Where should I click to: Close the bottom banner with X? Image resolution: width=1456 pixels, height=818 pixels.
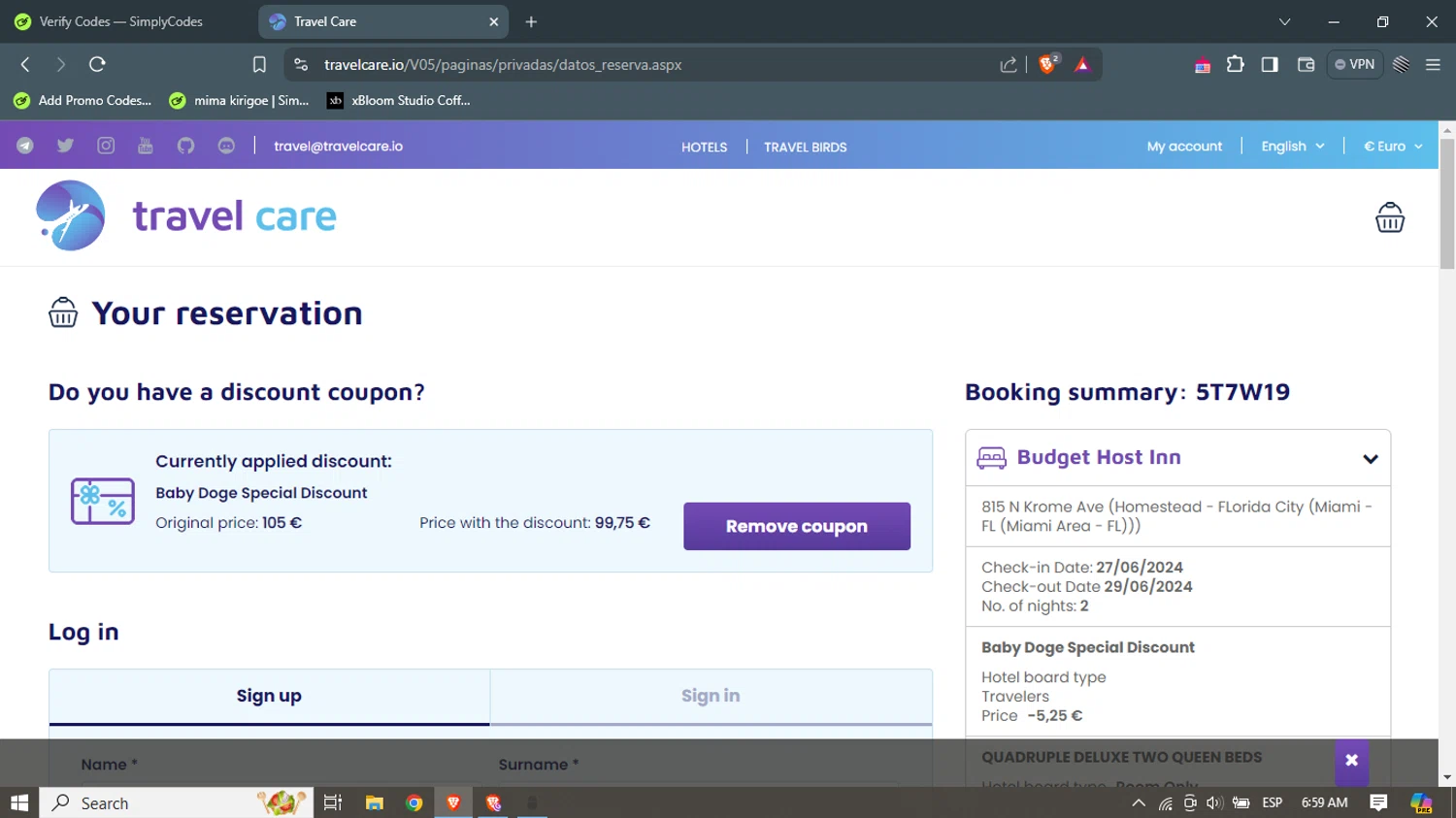[x=1351, y=761]
